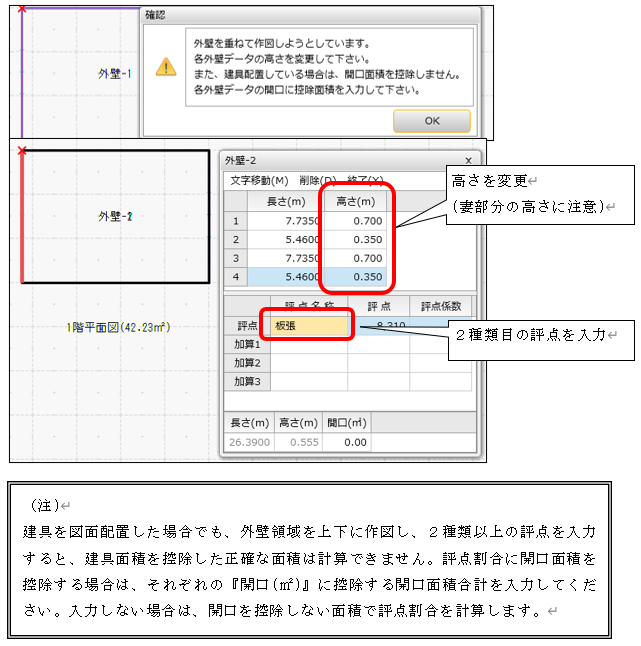The width and height of the screenshot is (641, 646).
Task: Click red X origin marker on 外壁-2
Action: pyautogui.click(x=22, y=150)
